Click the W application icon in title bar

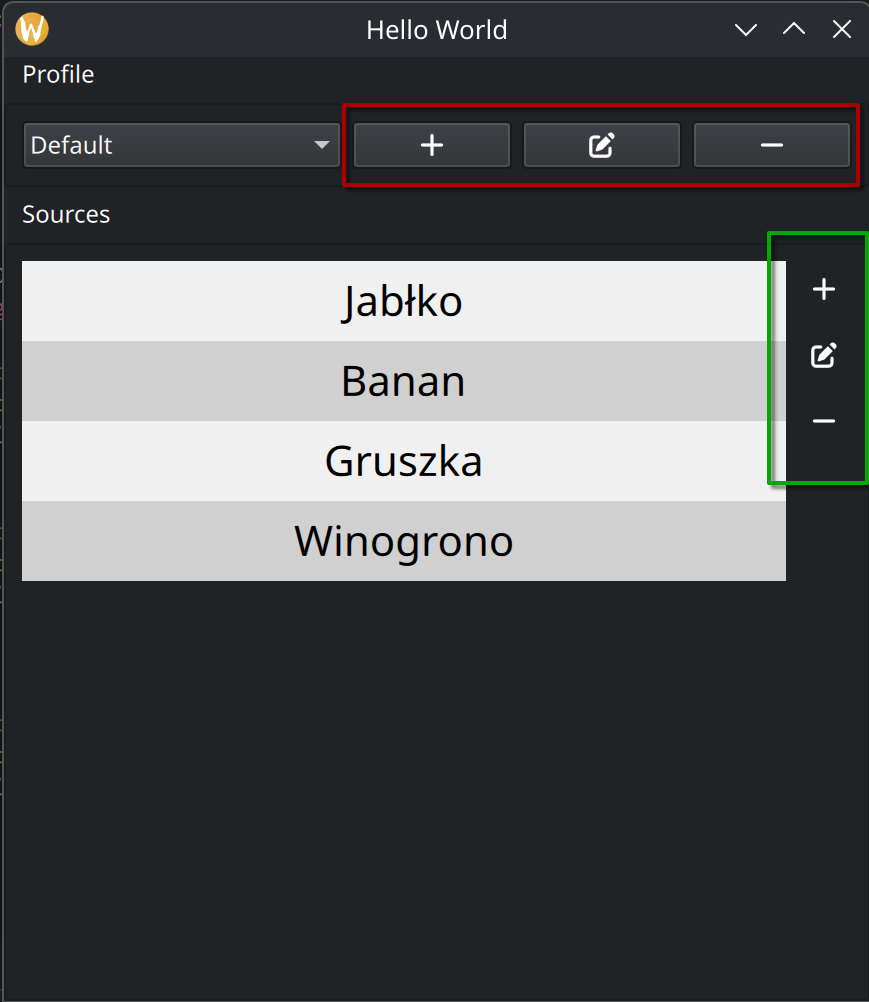click(x=31, y=28)
